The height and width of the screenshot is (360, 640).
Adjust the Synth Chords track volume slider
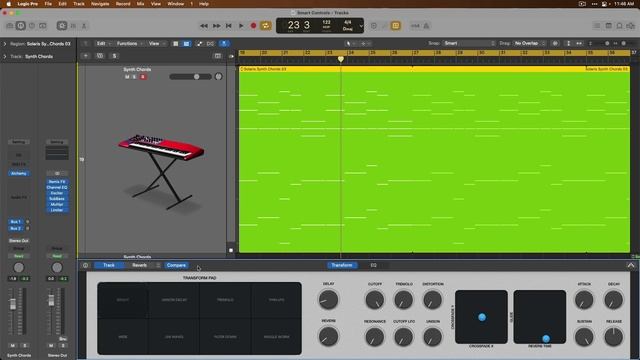click(190, 77)
